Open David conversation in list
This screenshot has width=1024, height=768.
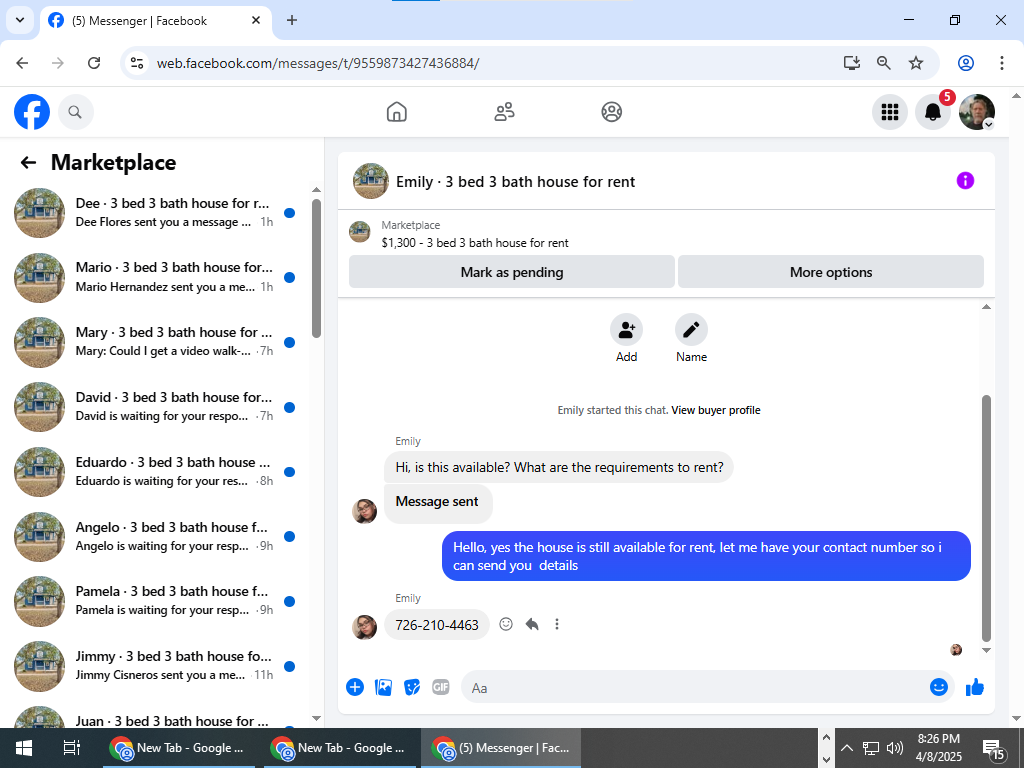tap(155, 406)
